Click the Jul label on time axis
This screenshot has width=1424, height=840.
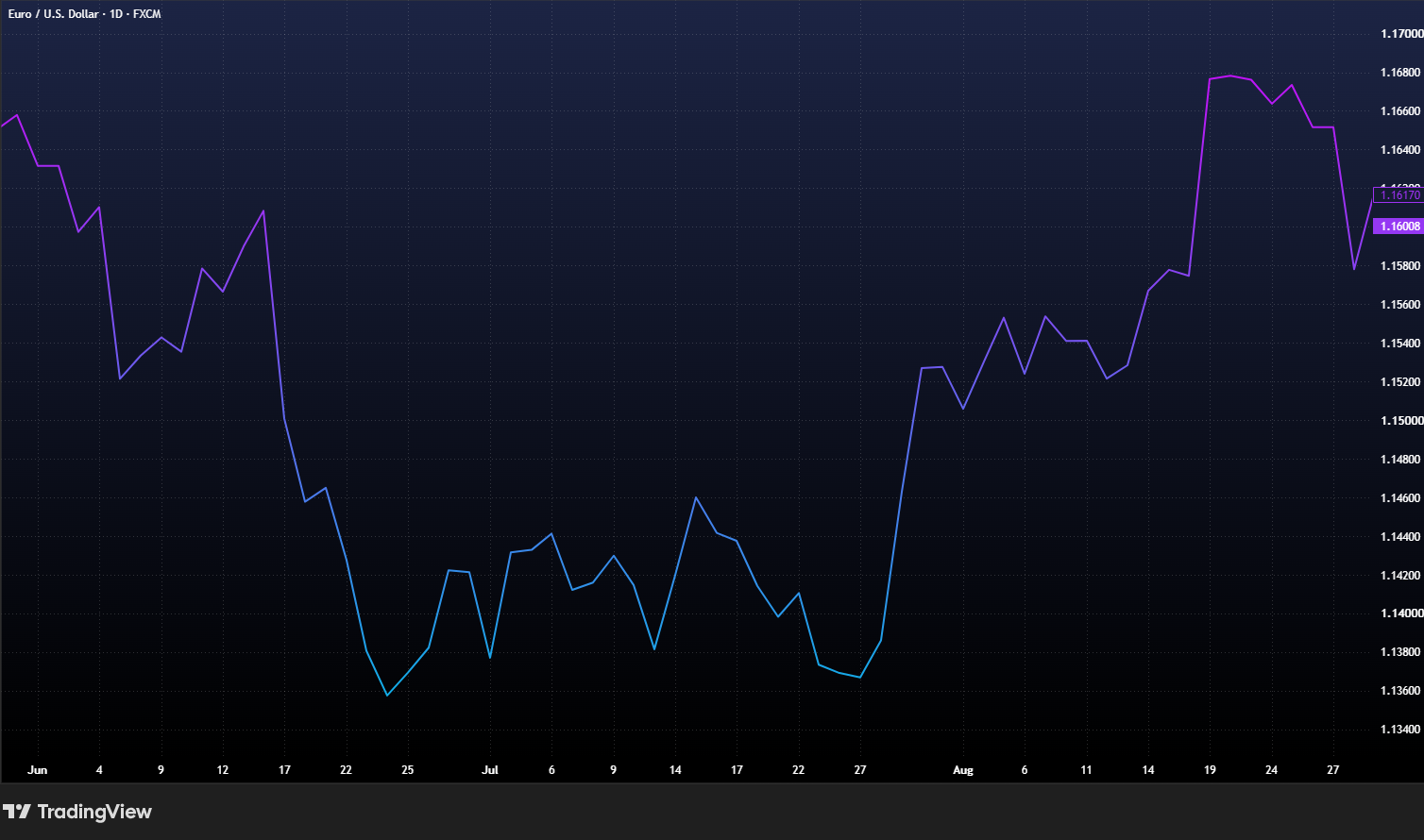tap(490, 770)
